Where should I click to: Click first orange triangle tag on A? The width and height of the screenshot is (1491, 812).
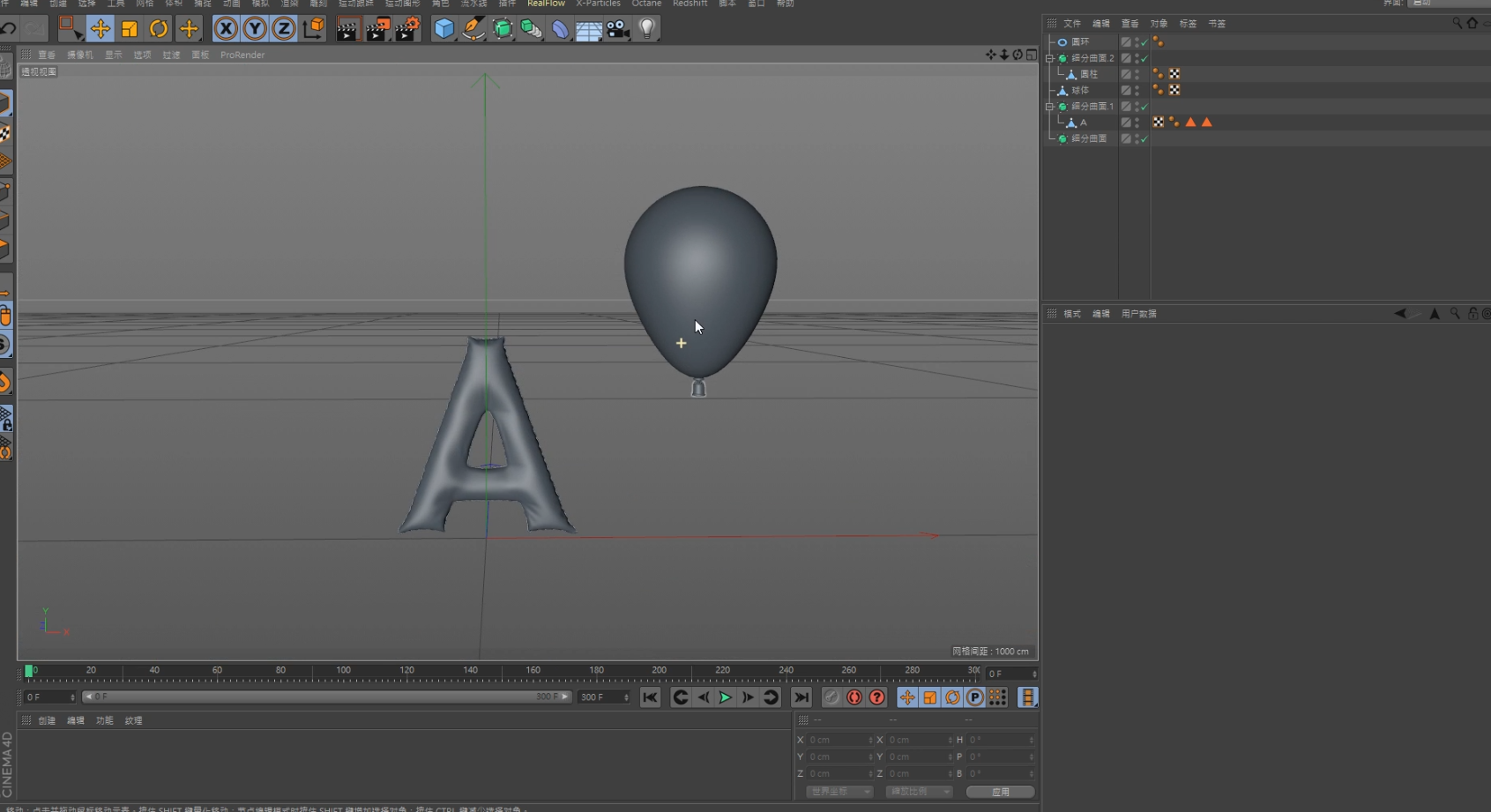[1190, 123]
